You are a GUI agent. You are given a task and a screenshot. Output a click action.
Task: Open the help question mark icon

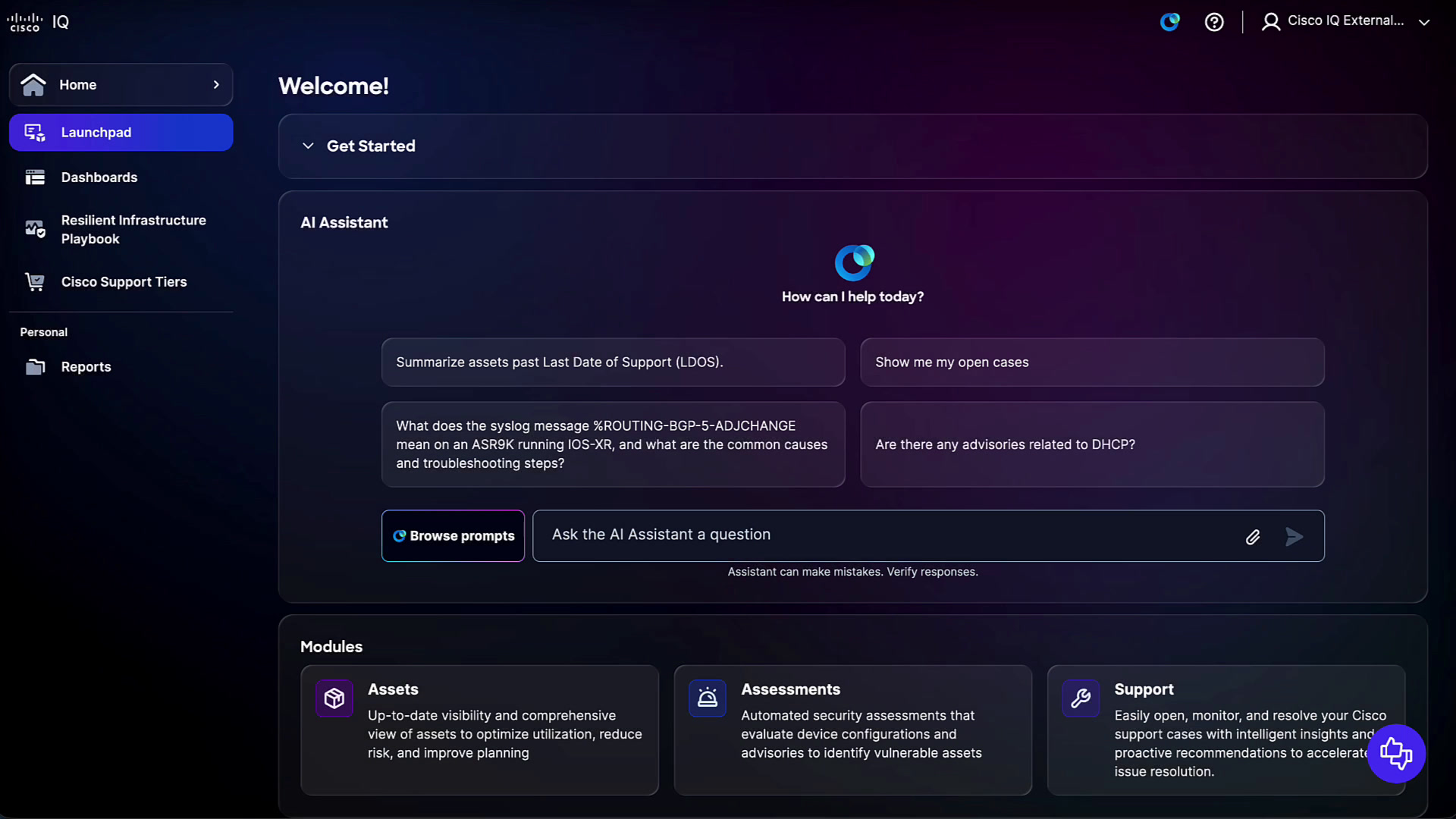click(1214, 22)
